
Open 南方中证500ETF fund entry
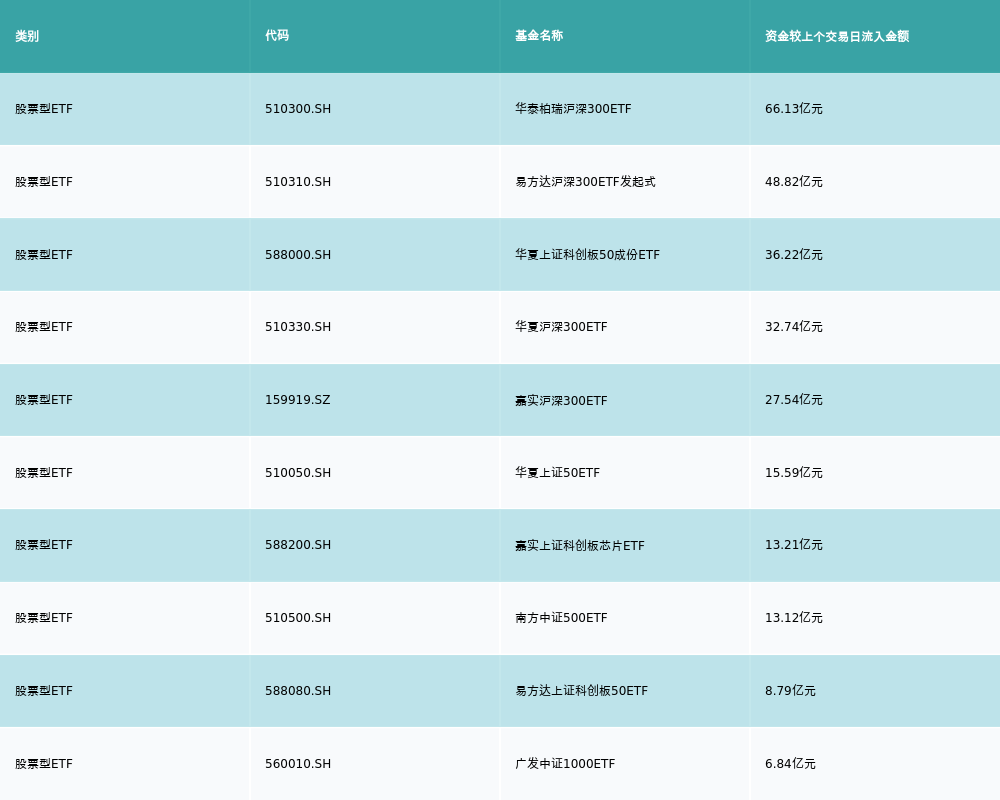(x=561, y=618)
